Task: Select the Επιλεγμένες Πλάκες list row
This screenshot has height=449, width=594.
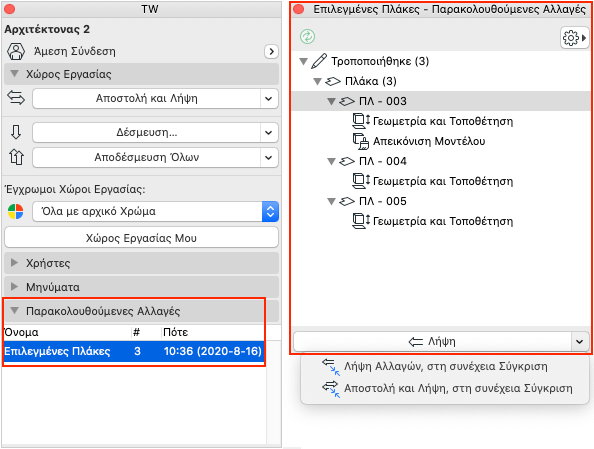Action: pyautogui.click(x=134, y=351)
